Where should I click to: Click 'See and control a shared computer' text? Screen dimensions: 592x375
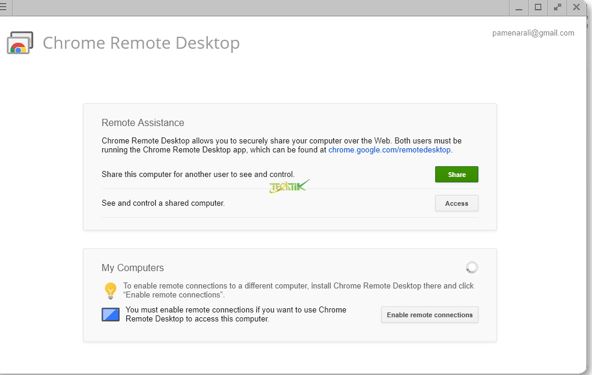pyautogui.click(x=163, y=203)
